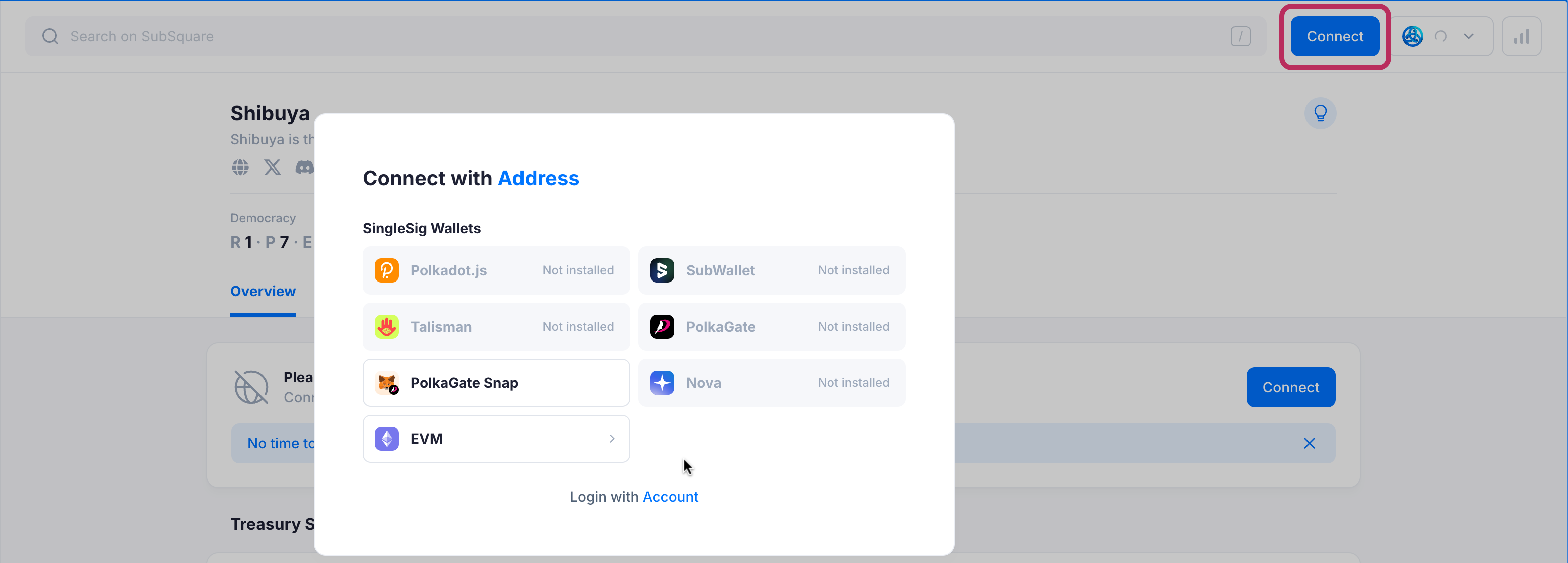Image resolution: width=1568 pixels, height=563 pixels.
Task: Open the network selector dropdown
Action: pyautogui.click(x=1469, y=36)
